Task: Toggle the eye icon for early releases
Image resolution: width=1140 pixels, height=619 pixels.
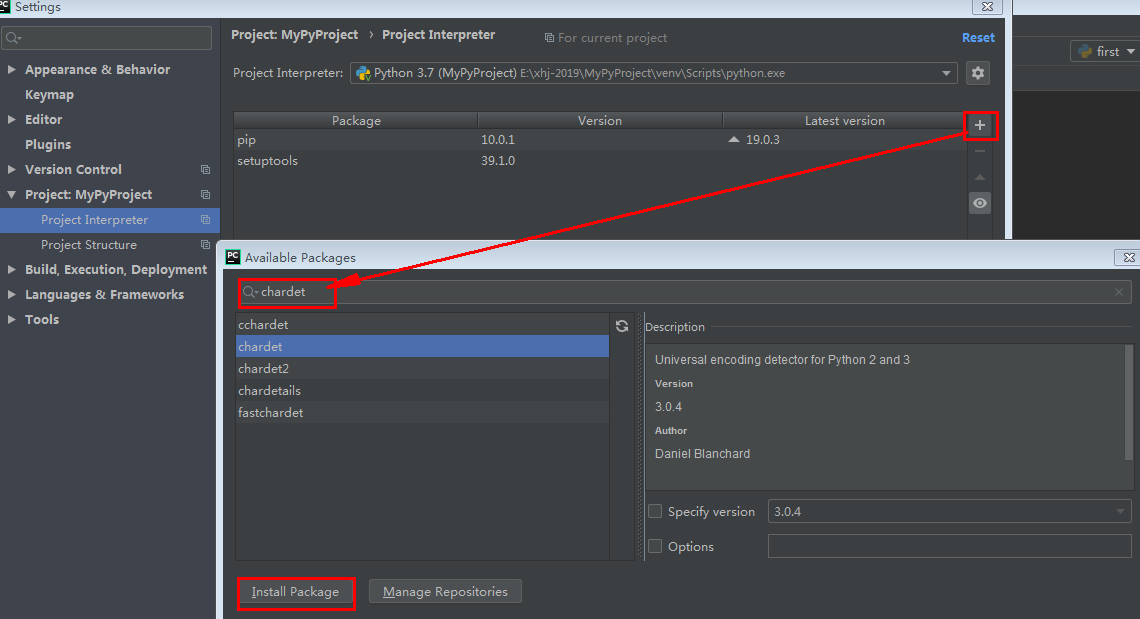Action: click(979, 203)
